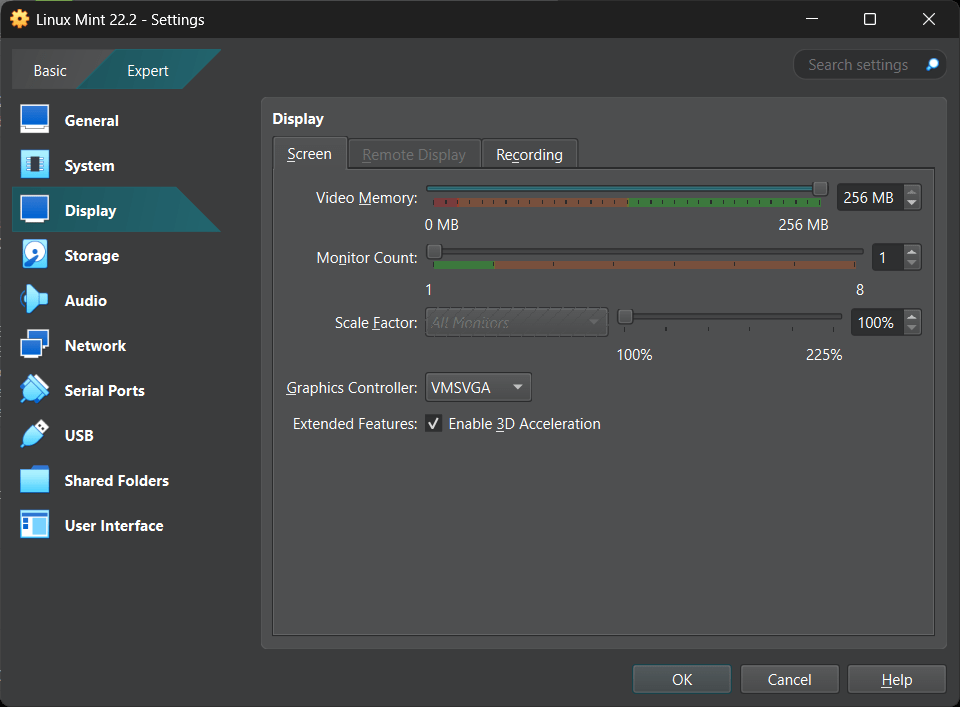This screenshot has height=707, width=960.
Task: Open the USB settings icon
Action: 35,435
